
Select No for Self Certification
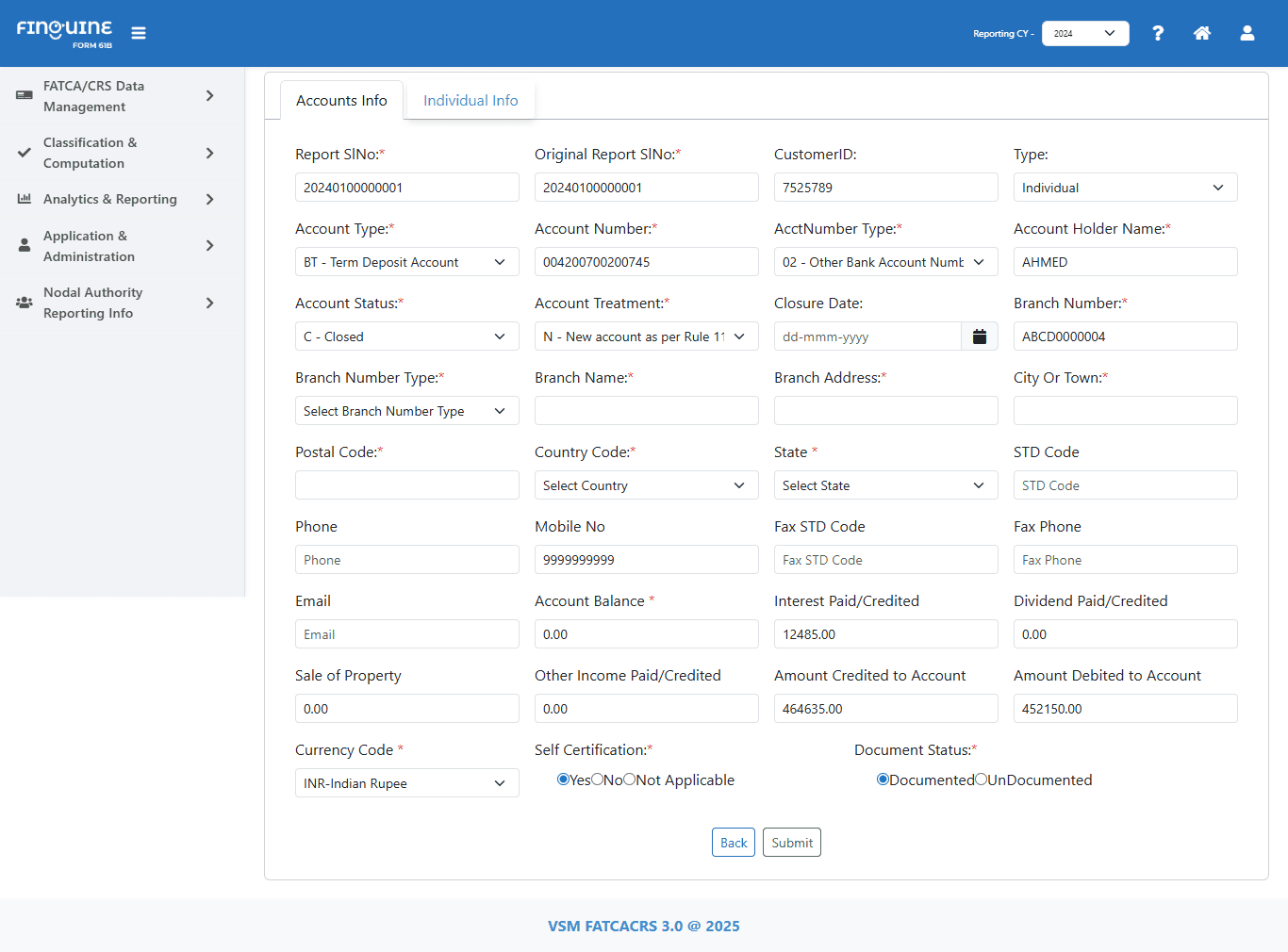(598, 780)
